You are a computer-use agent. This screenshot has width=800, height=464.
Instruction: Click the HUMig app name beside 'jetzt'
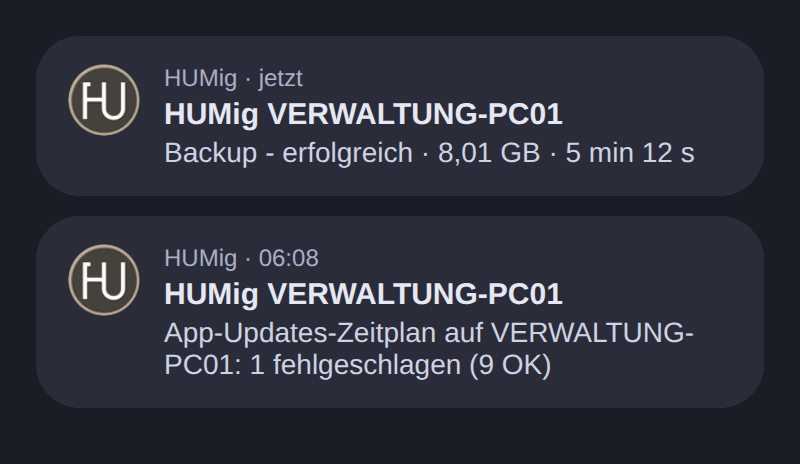(201, 79)
